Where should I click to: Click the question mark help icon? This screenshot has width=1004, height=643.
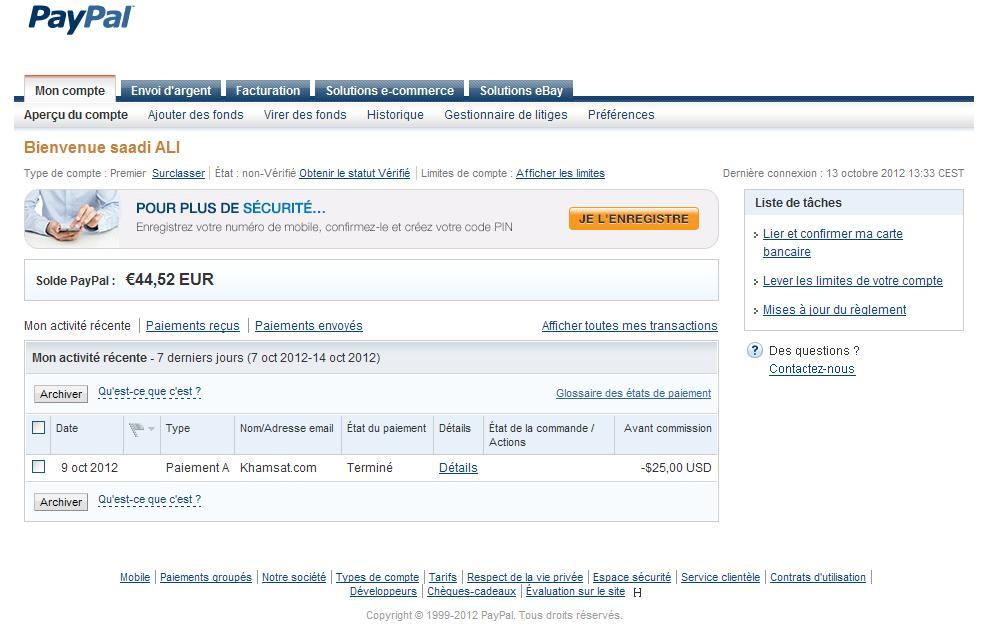click(x=755, y=350)
